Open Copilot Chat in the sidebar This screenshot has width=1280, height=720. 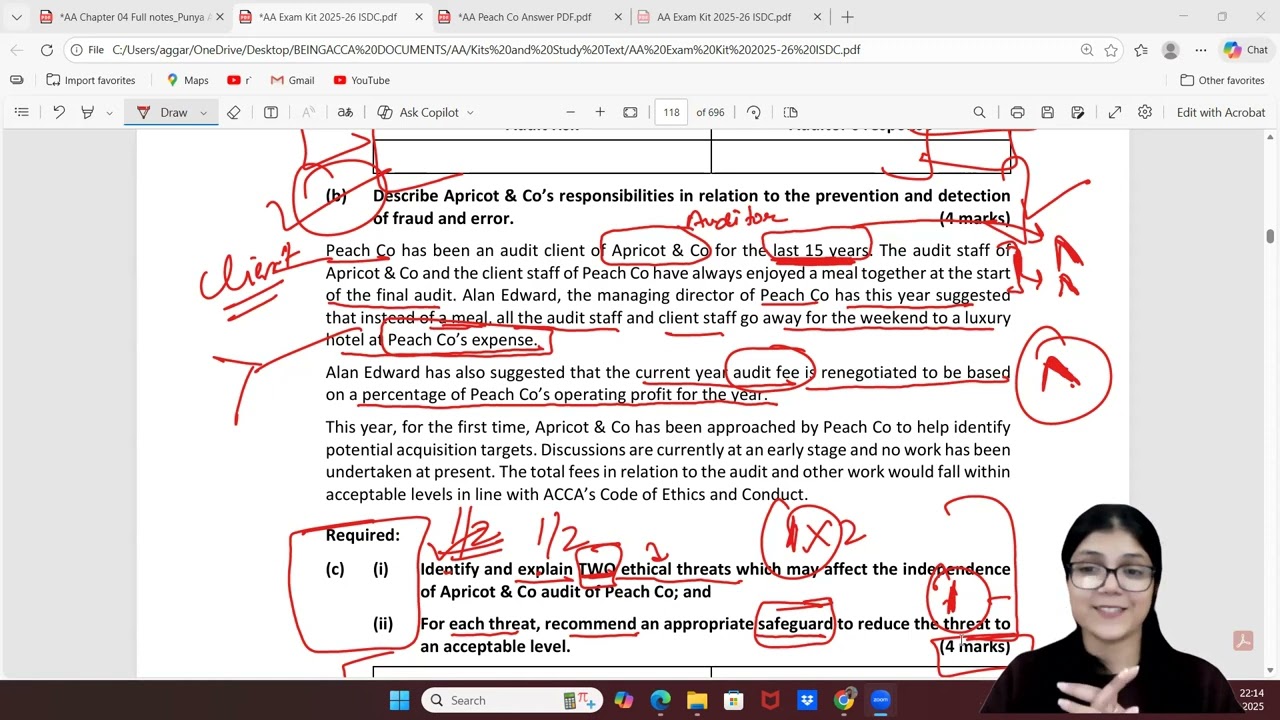click(1246, 50)
